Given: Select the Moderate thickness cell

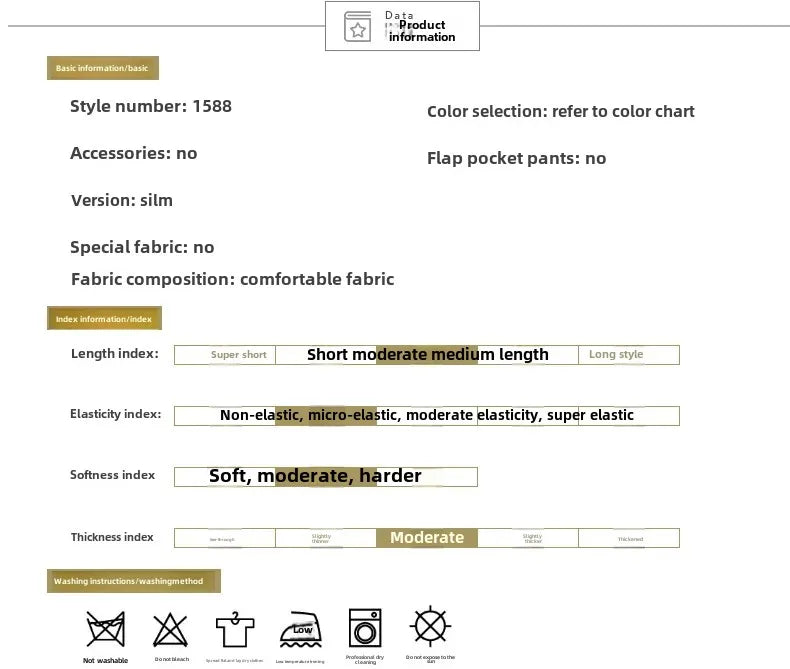Looking at the screenshot, I should [427, 538].
